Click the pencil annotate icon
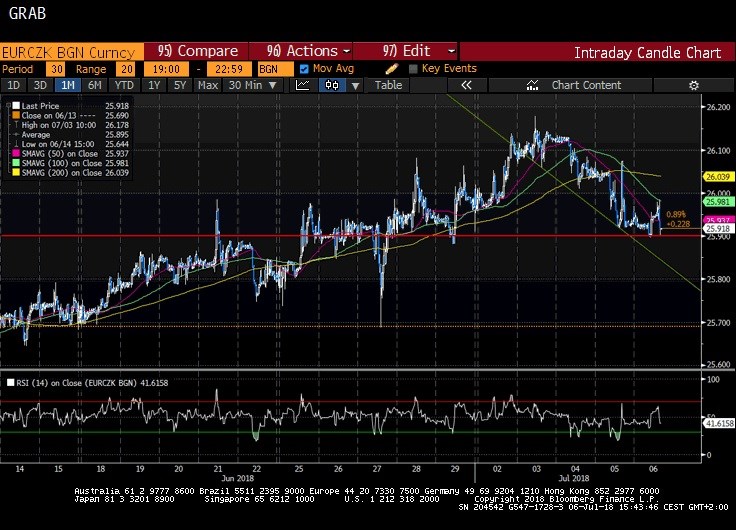Image resolution: width=736 pixels, height=530 pixels. click(x=392, y=69)
